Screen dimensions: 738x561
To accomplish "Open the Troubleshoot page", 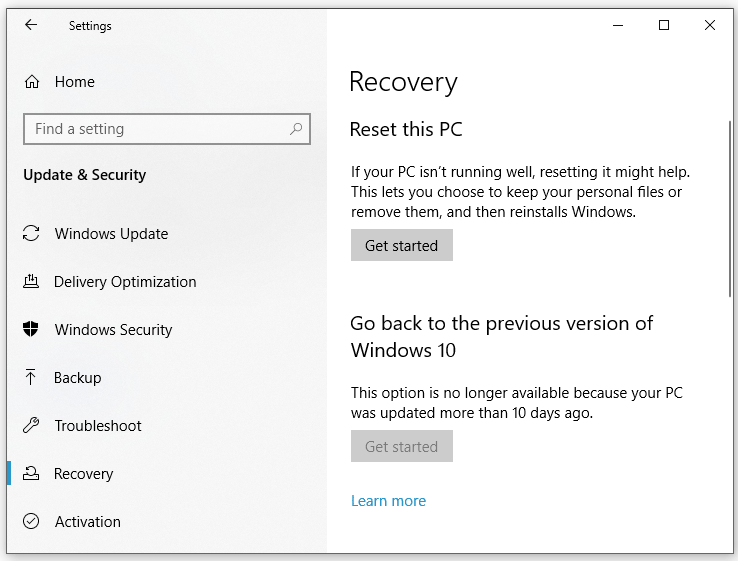I will click(x=98, y=425).
